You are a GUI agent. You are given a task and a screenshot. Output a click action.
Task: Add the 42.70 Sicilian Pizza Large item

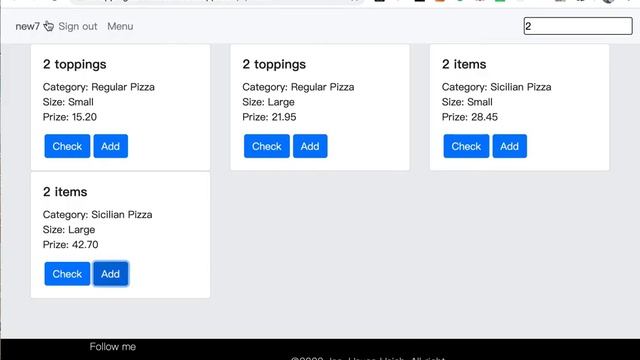[x=111, y=274]
